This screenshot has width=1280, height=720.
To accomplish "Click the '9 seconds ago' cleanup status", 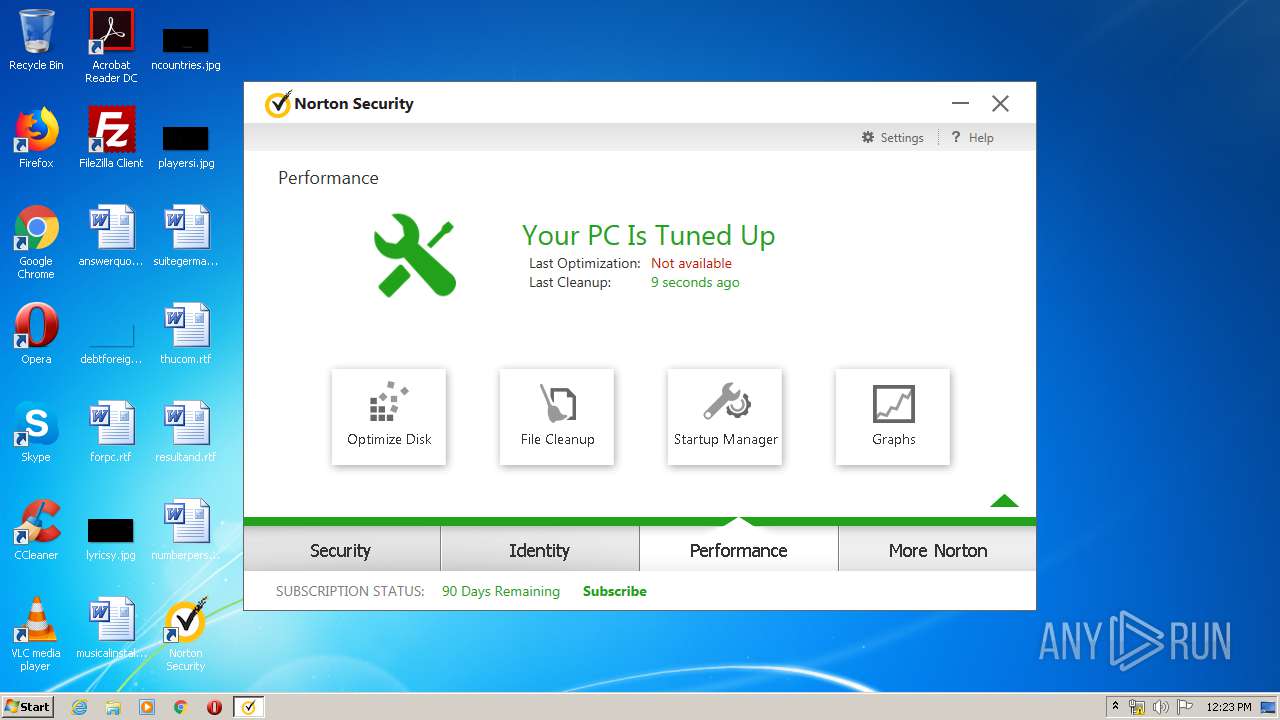I will click(695, 282).
